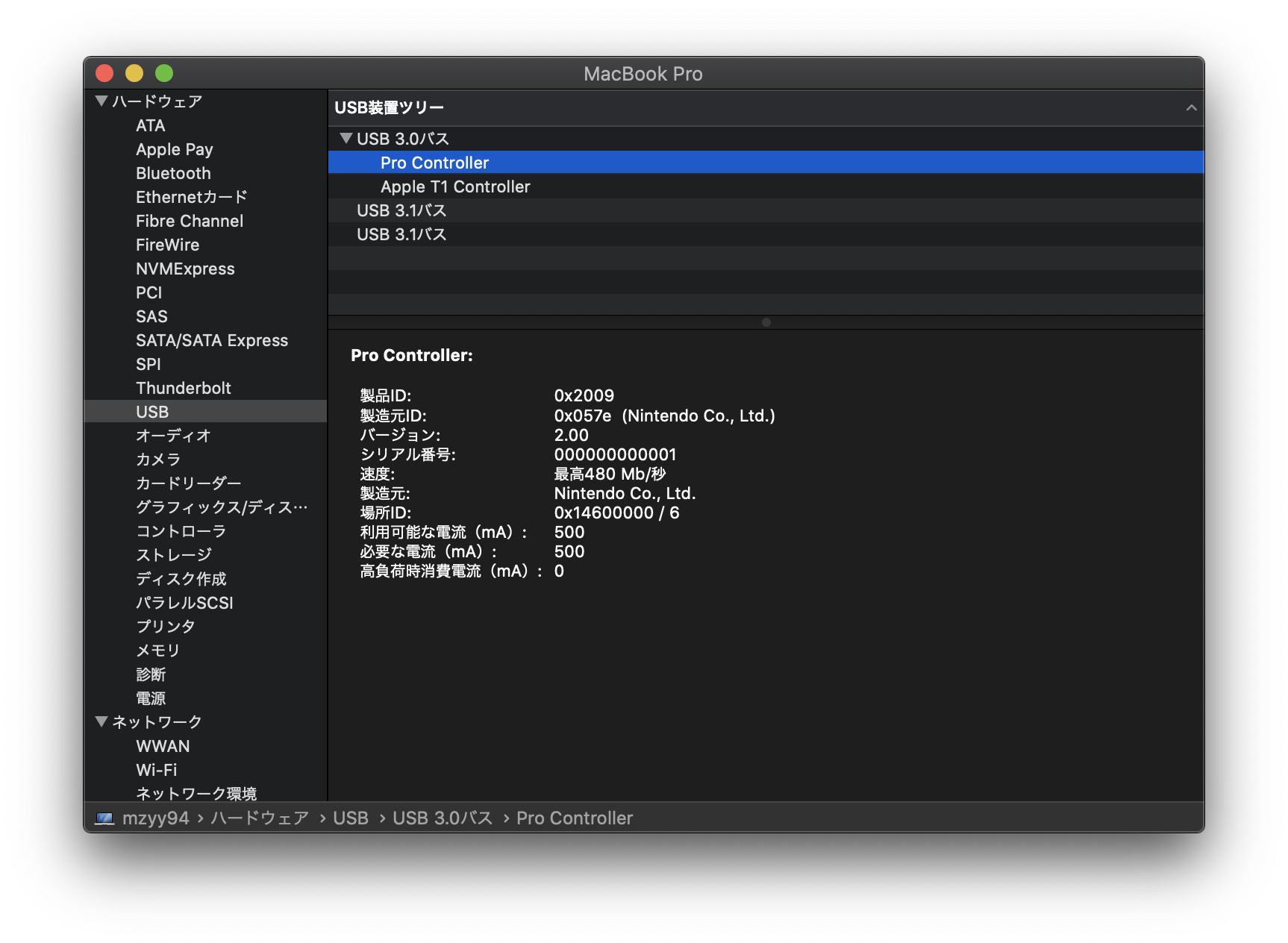Viewport: 1288px width, 943px height.
Task: Click USB in the path bar
Action: (x=351, y=818)
